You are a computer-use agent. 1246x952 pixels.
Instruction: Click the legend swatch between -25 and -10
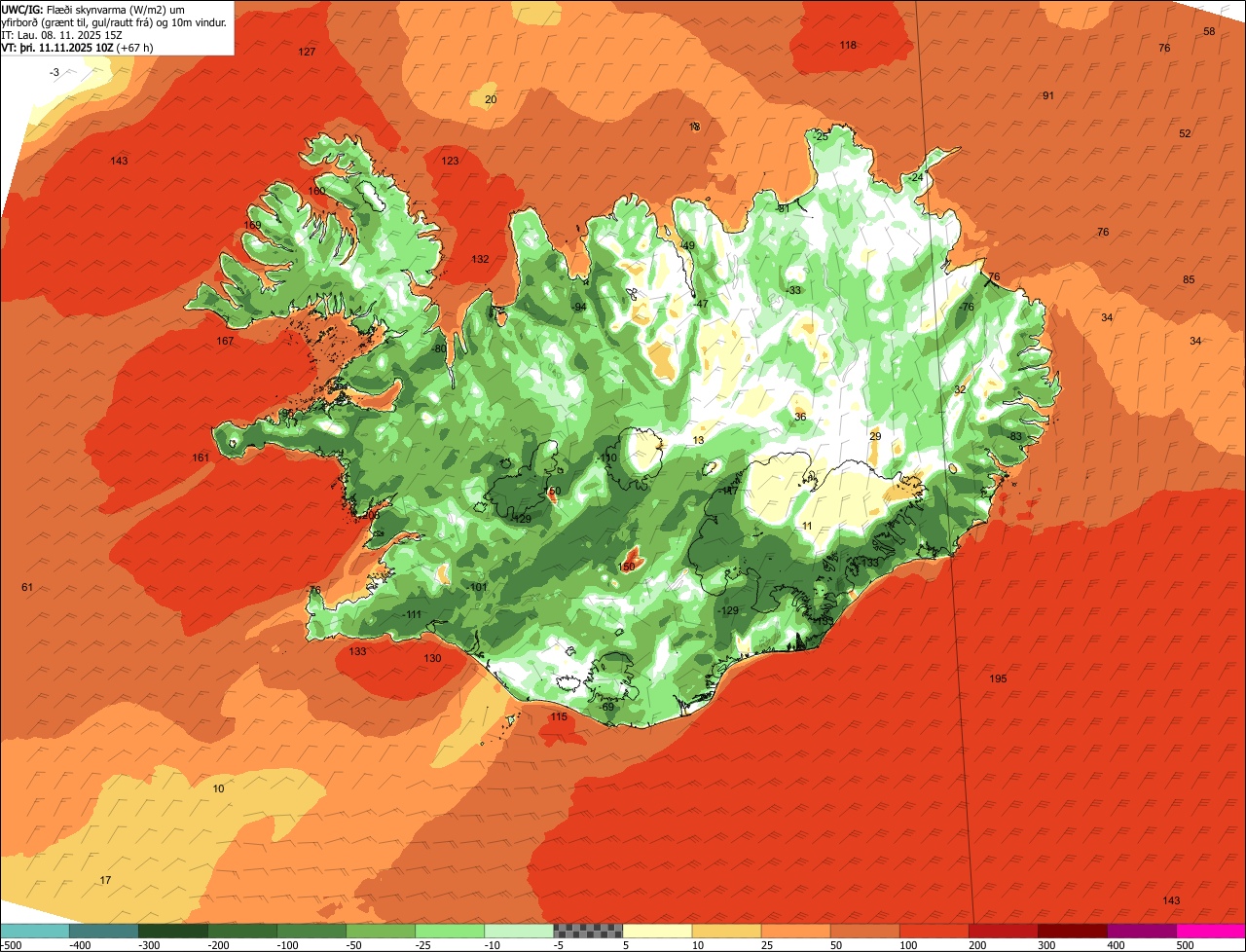click(x=450, y=931)
